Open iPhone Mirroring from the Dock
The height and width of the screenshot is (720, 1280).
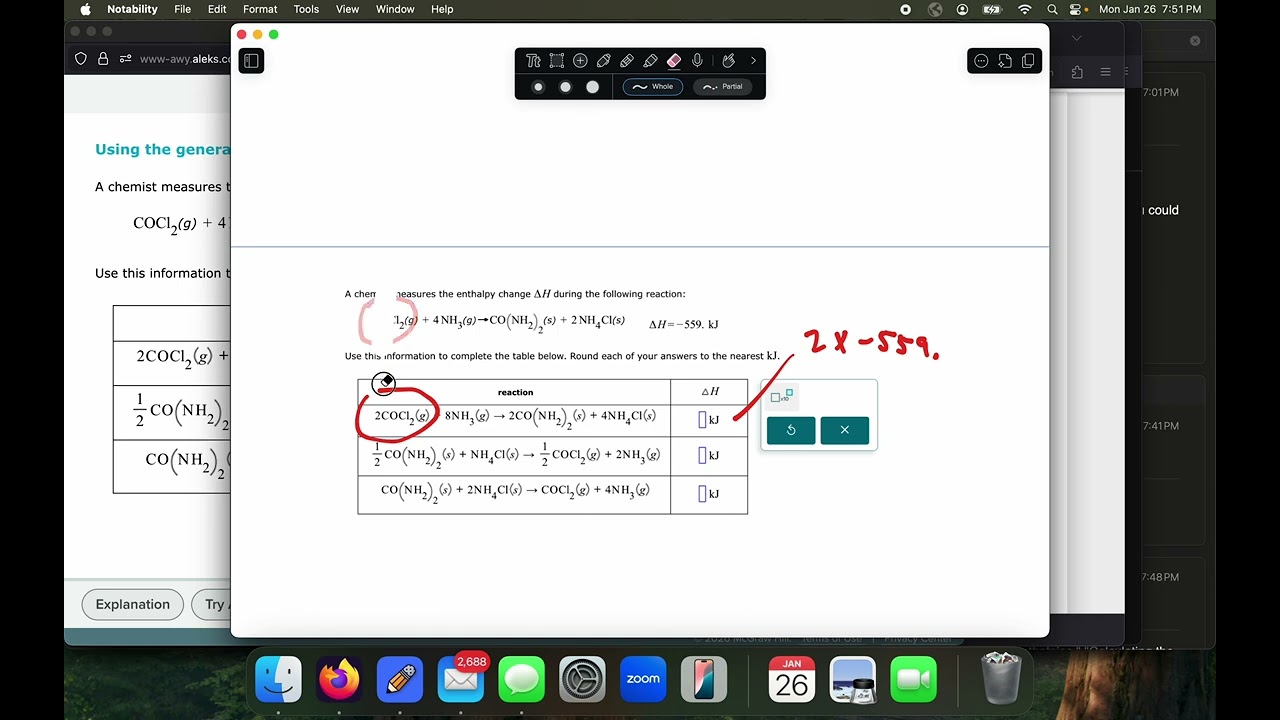704,680
